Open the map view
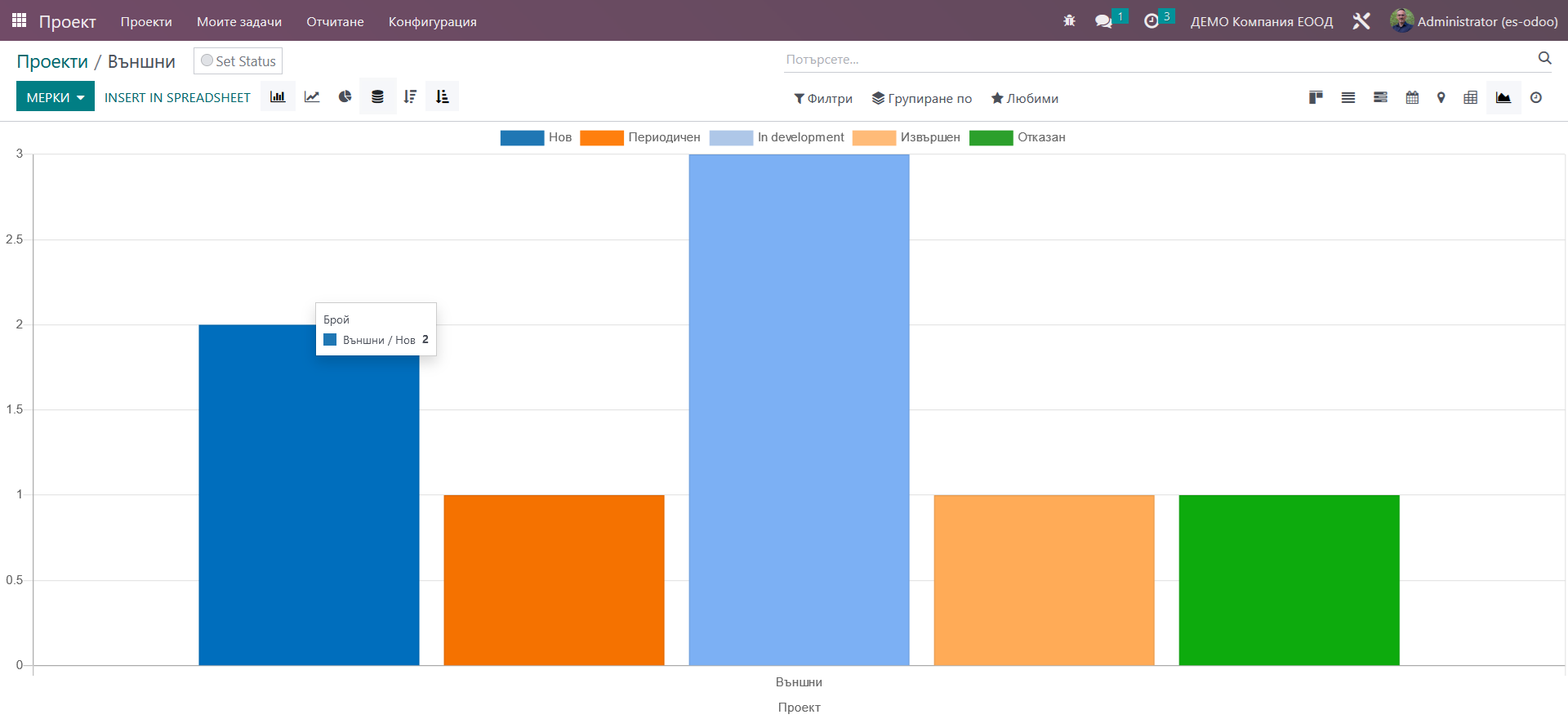This screenshot has width=1568, height=719. coord(1441,98)
